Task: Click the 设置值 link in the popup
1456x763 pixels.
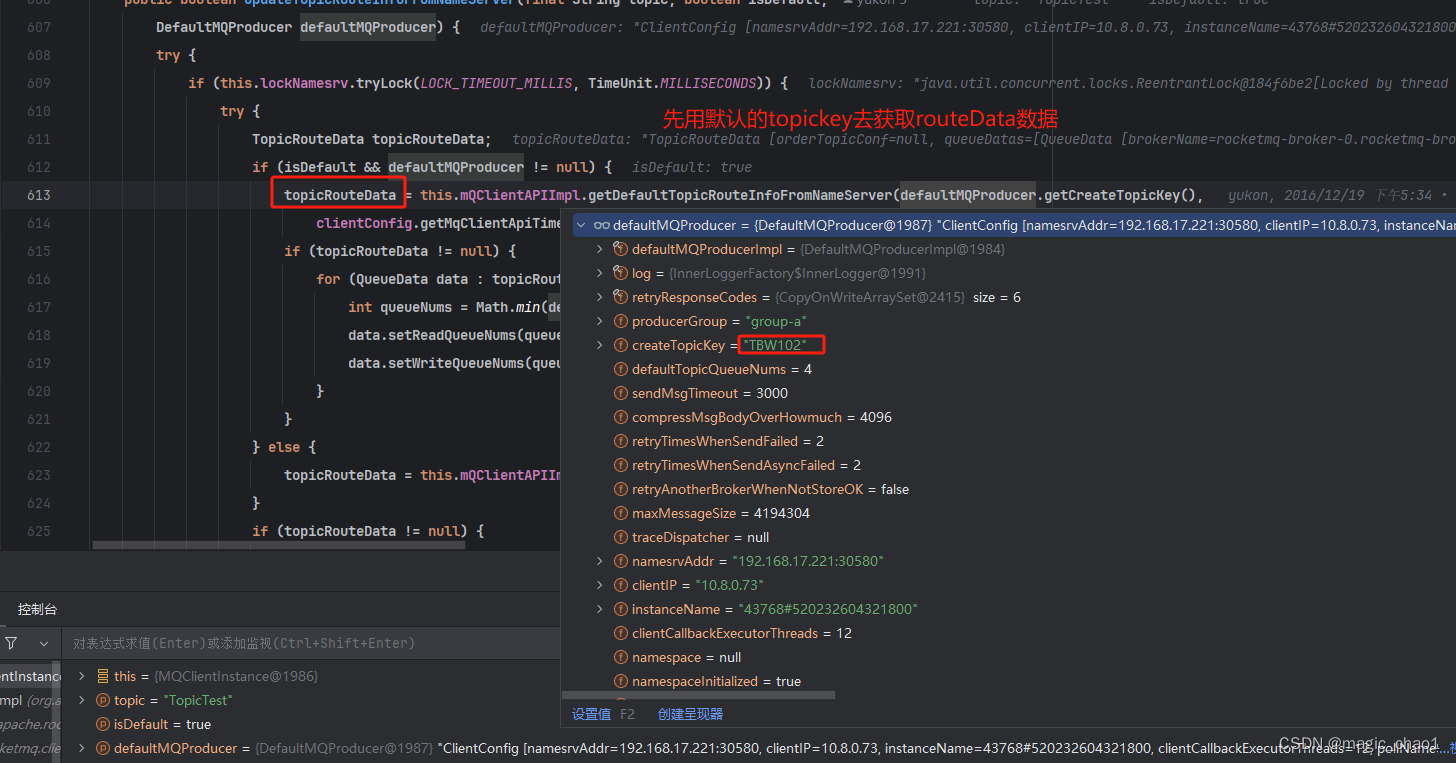Action: tap(591, 714)
